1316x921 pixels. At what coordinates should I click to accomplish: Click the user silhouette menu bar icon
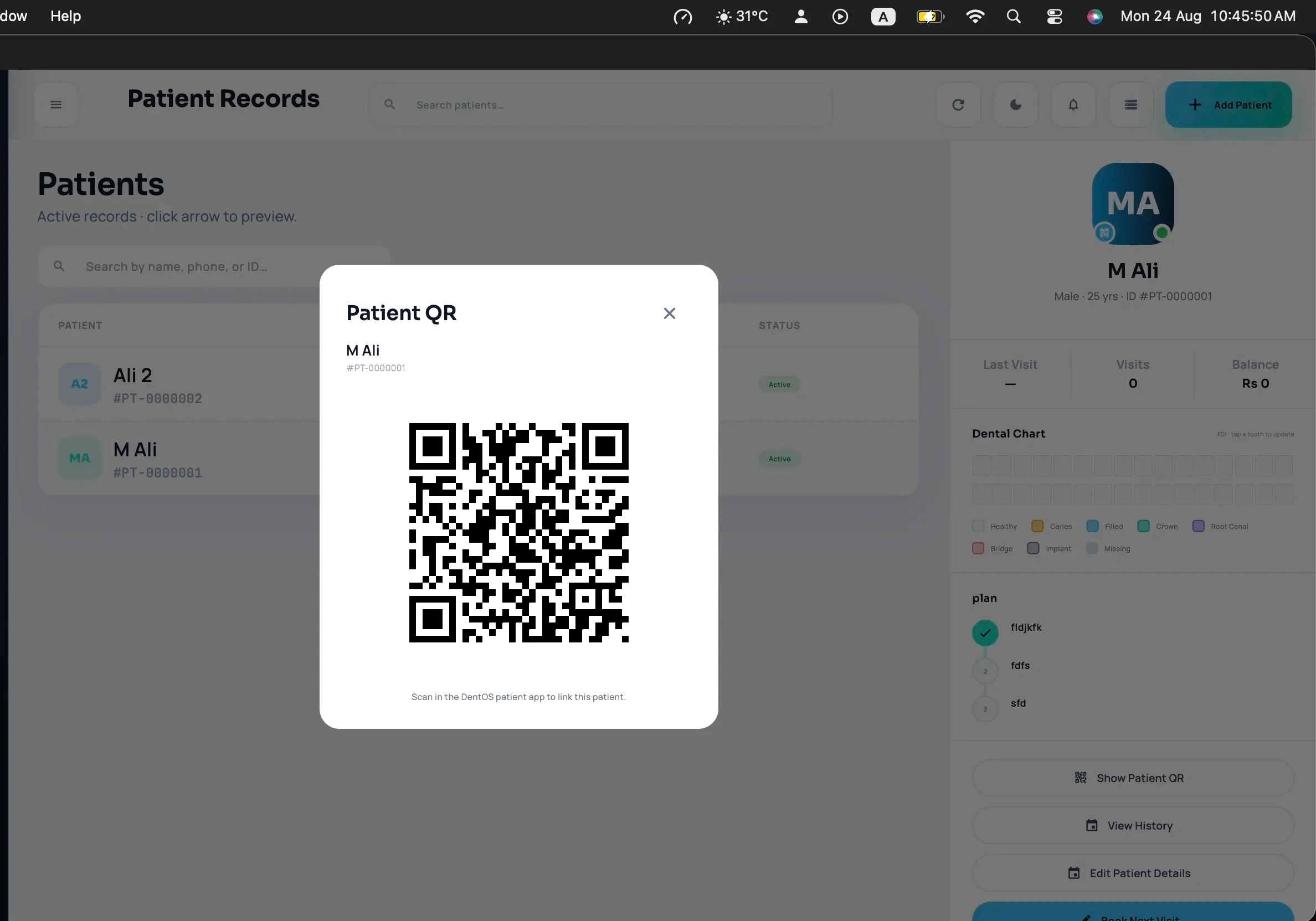[x=801, y=17]
